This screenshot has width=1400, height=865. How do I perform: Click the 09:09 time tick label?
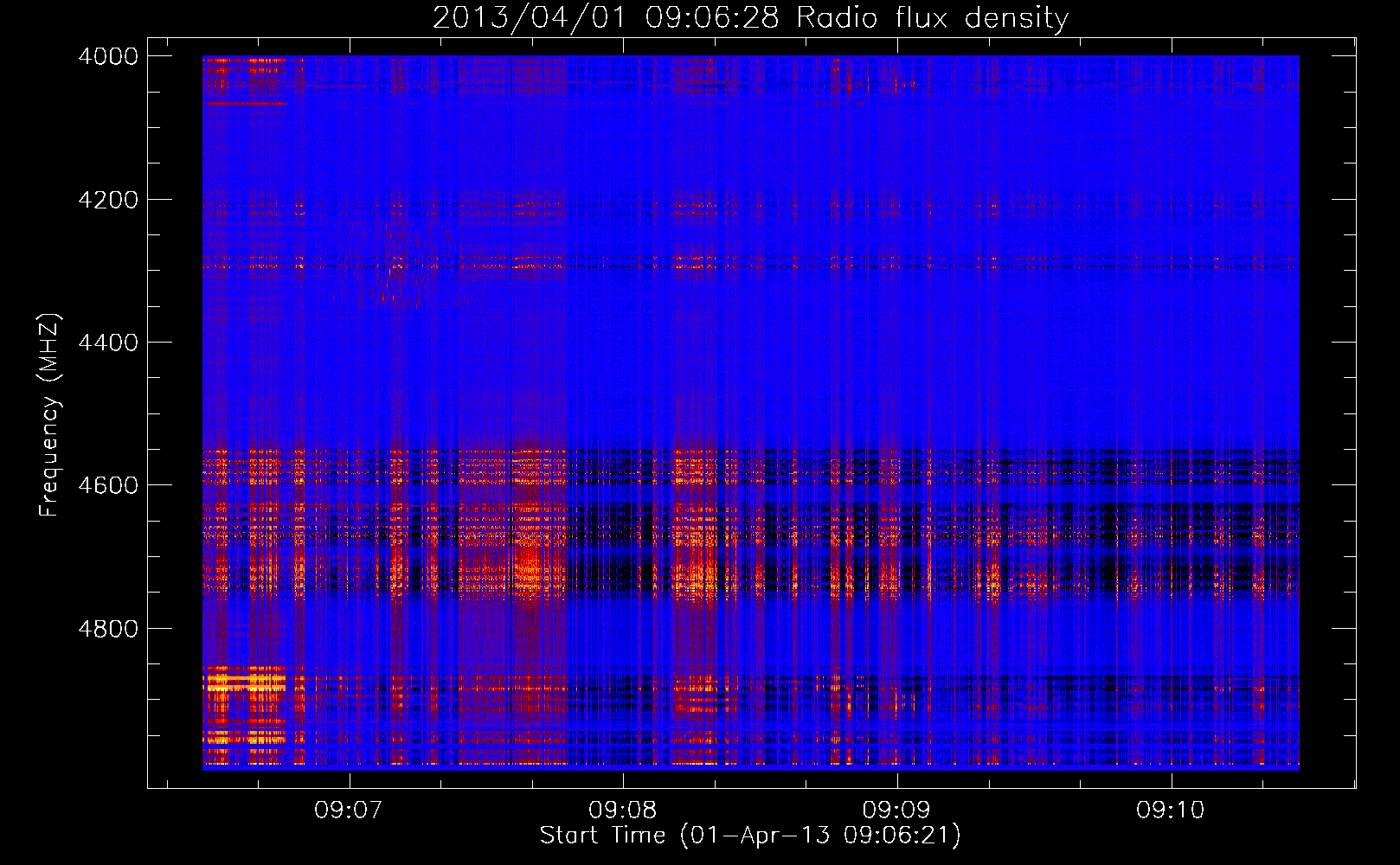pyautogui.click(x=896, y=811)
